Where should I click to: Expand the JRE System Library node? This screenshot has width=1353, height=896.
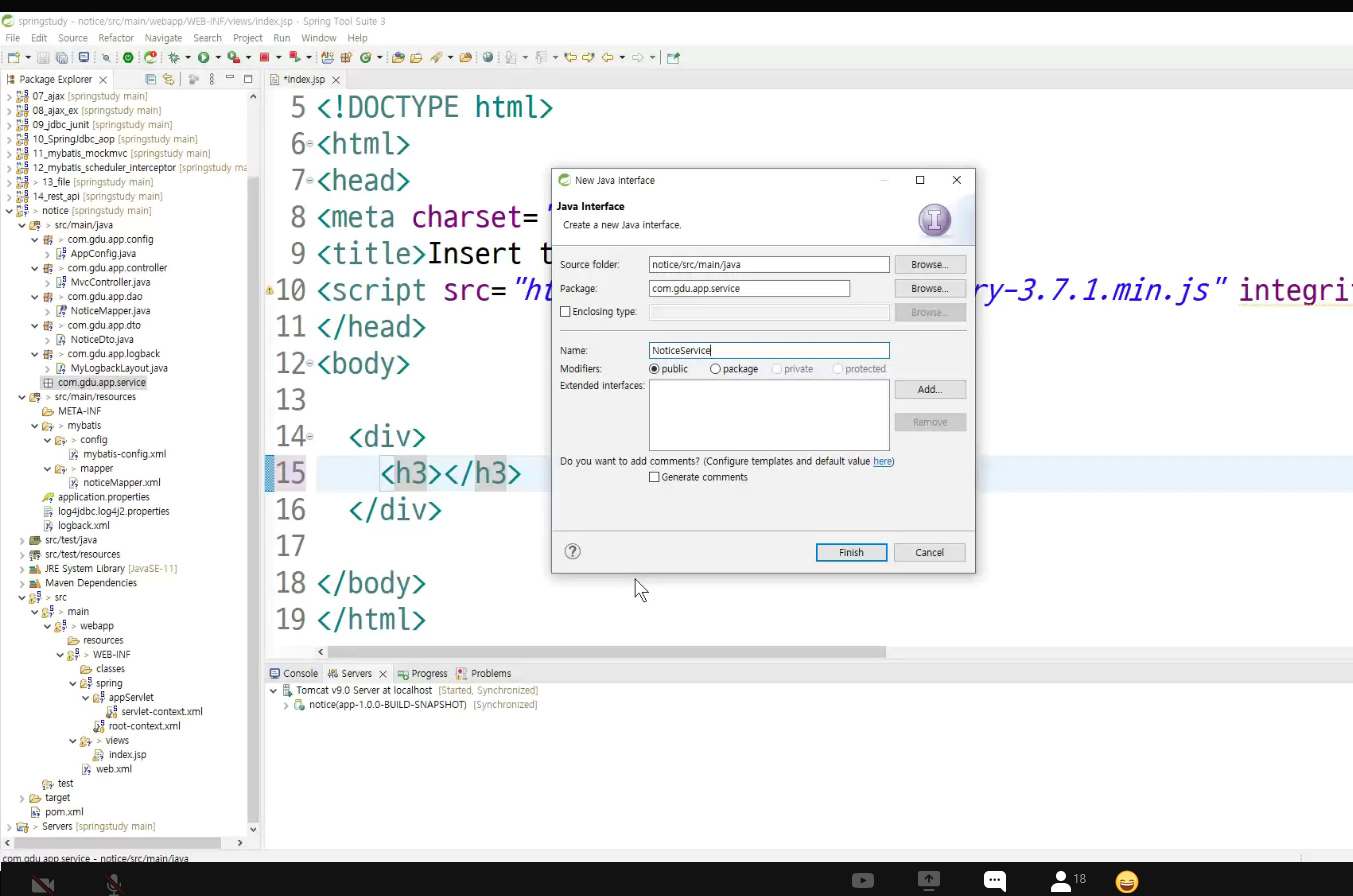(22, 569)
